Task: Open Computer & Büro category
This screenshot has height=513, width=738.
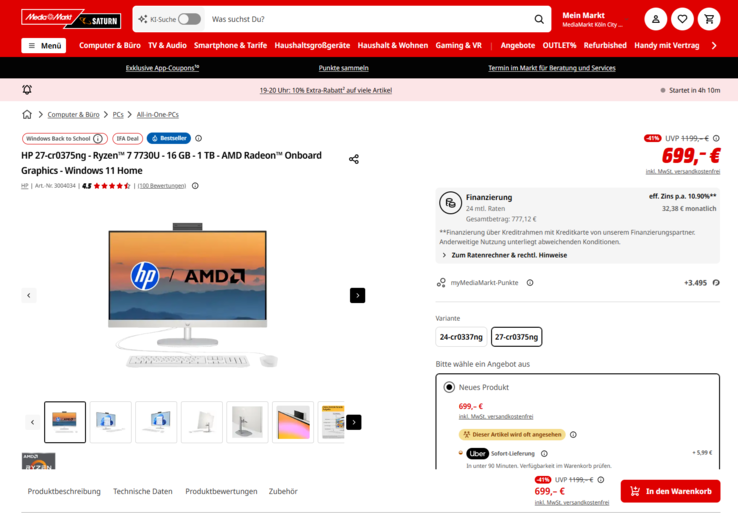Action: tap(110, 46)
